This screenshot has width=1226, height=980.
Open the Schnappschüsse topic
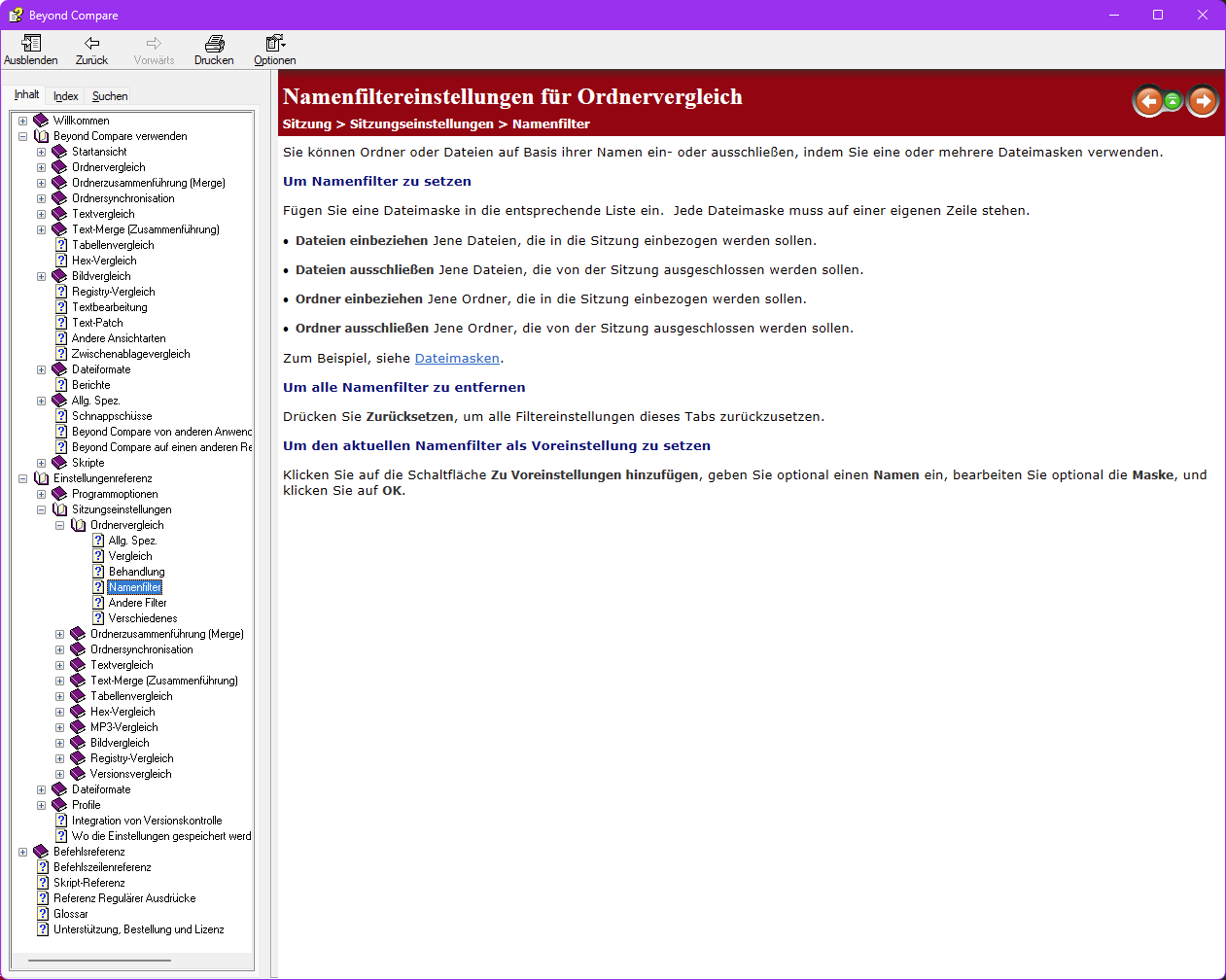[x=112, y=416]
